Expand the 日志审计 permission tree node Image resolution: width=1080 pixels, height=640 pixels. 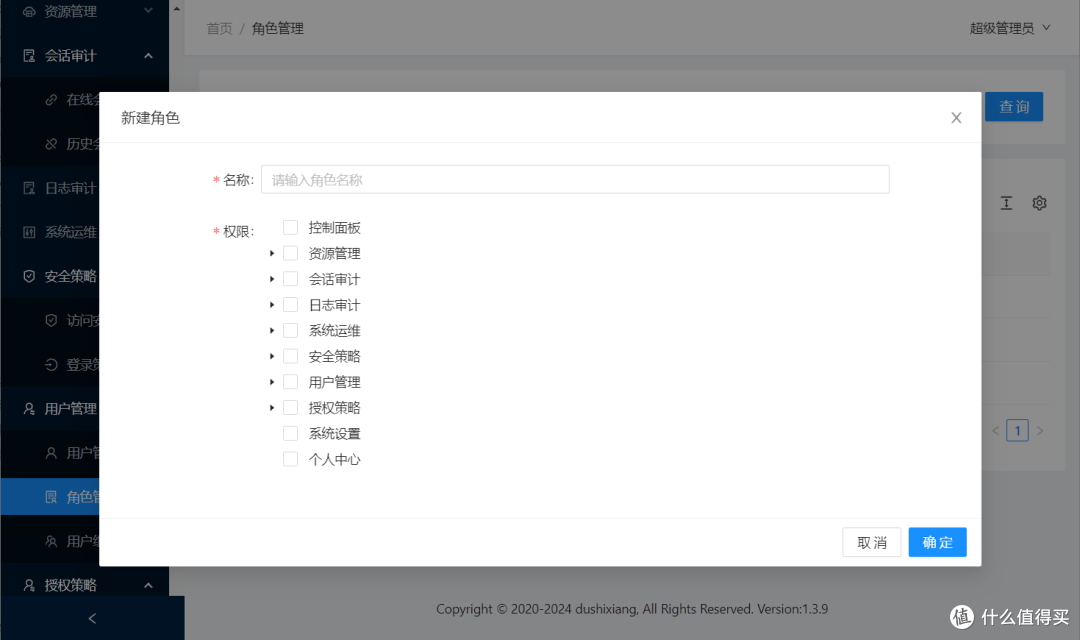coord(272,304)
